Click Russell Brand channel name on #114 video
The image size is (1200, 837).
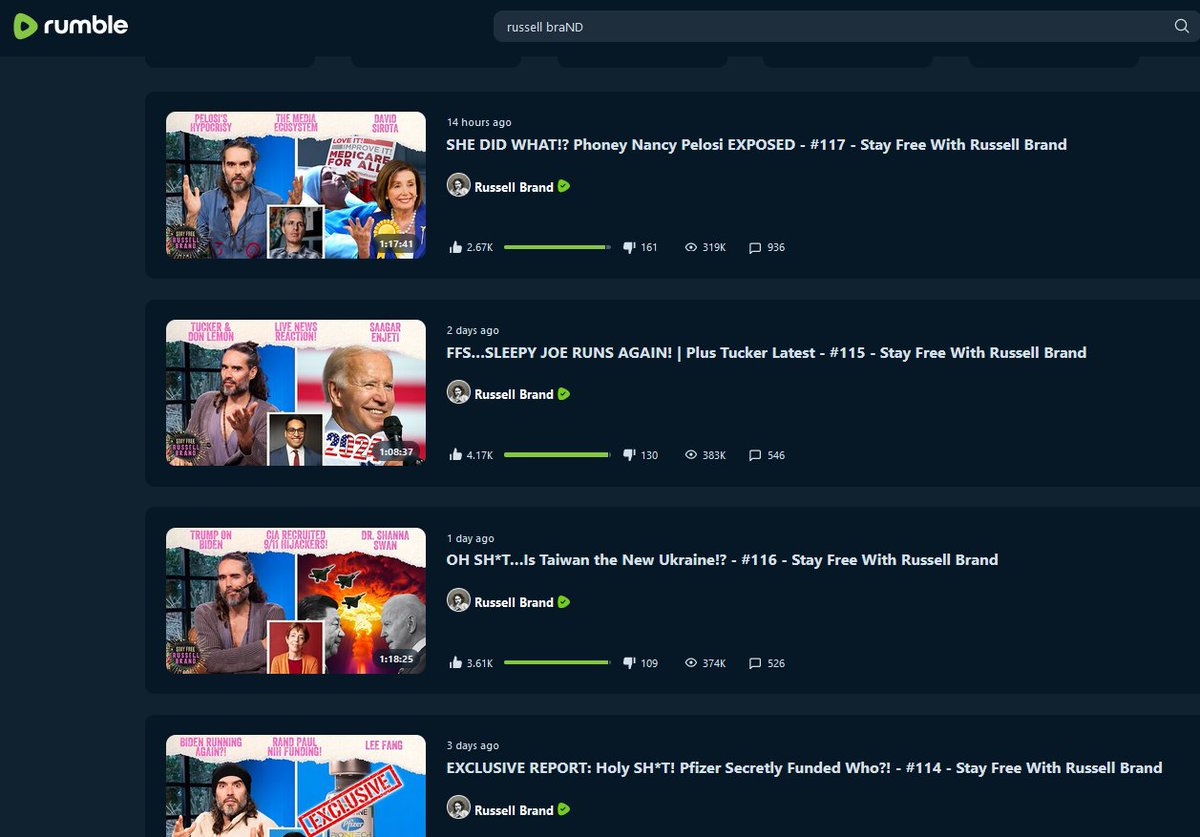coord(514,809)
